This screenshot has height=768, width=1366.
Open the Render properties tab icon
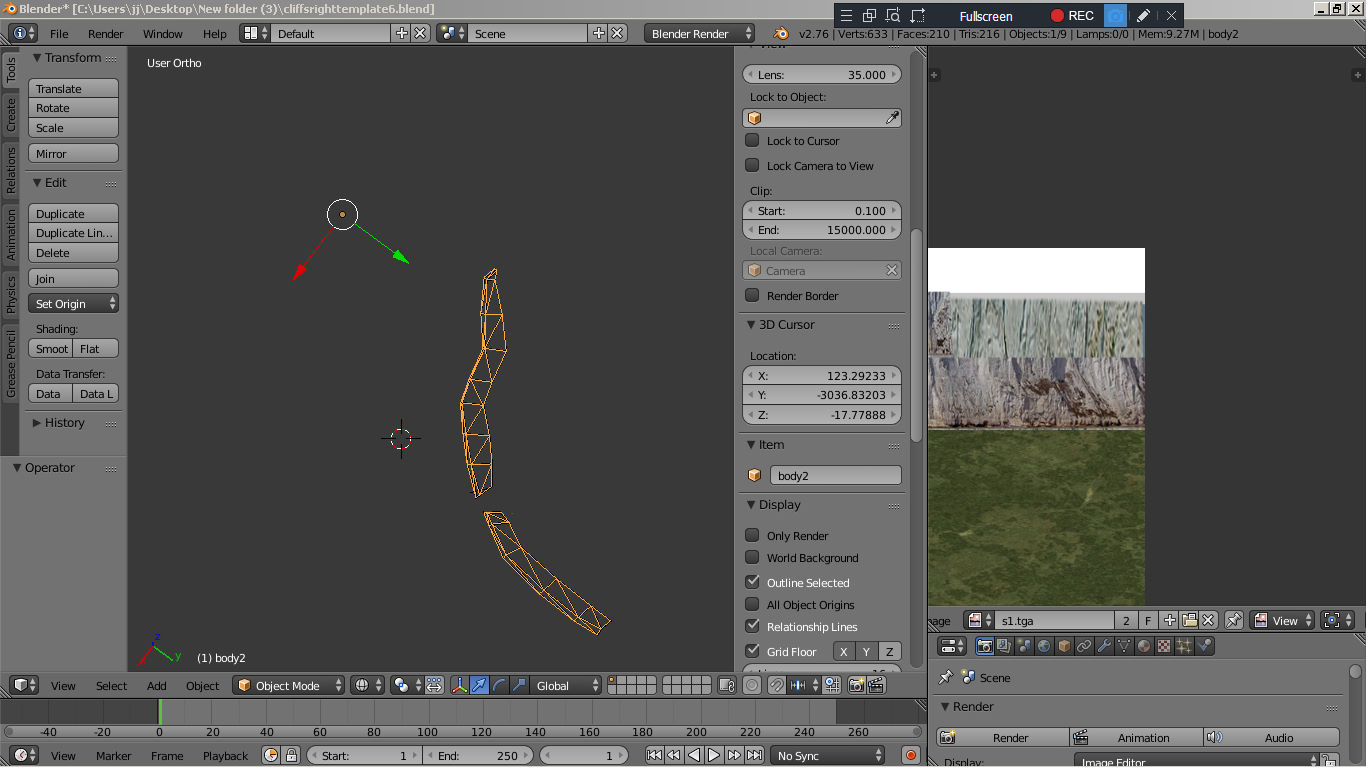coord(985,646)
